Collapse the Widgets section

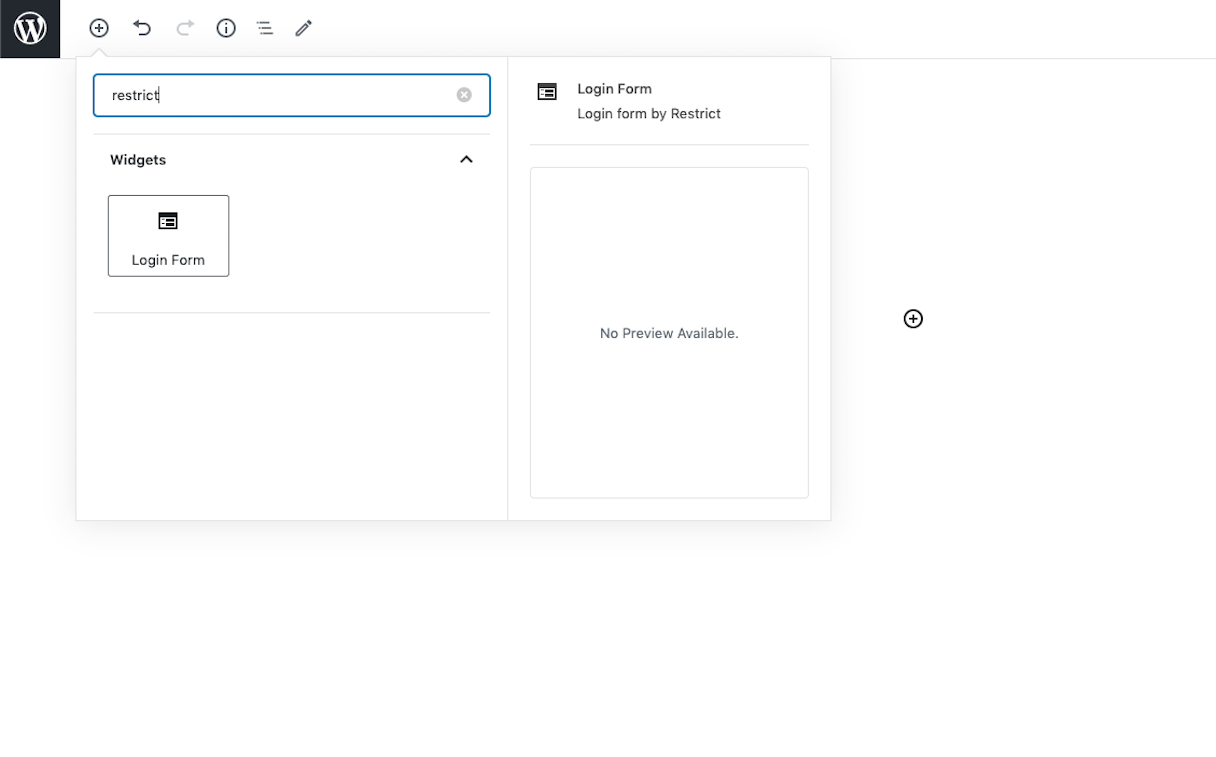(x=466, y=160)
